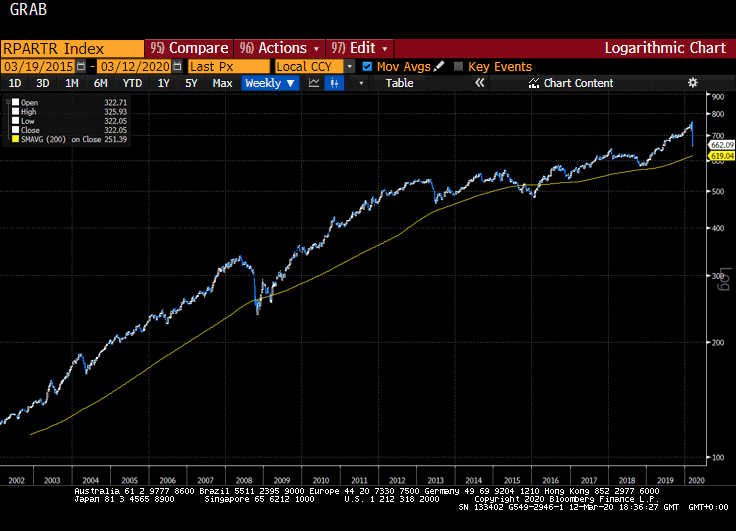This screenshot has width=736, height=531.
Task: Collapse the legend box expander
Action: 8,101
